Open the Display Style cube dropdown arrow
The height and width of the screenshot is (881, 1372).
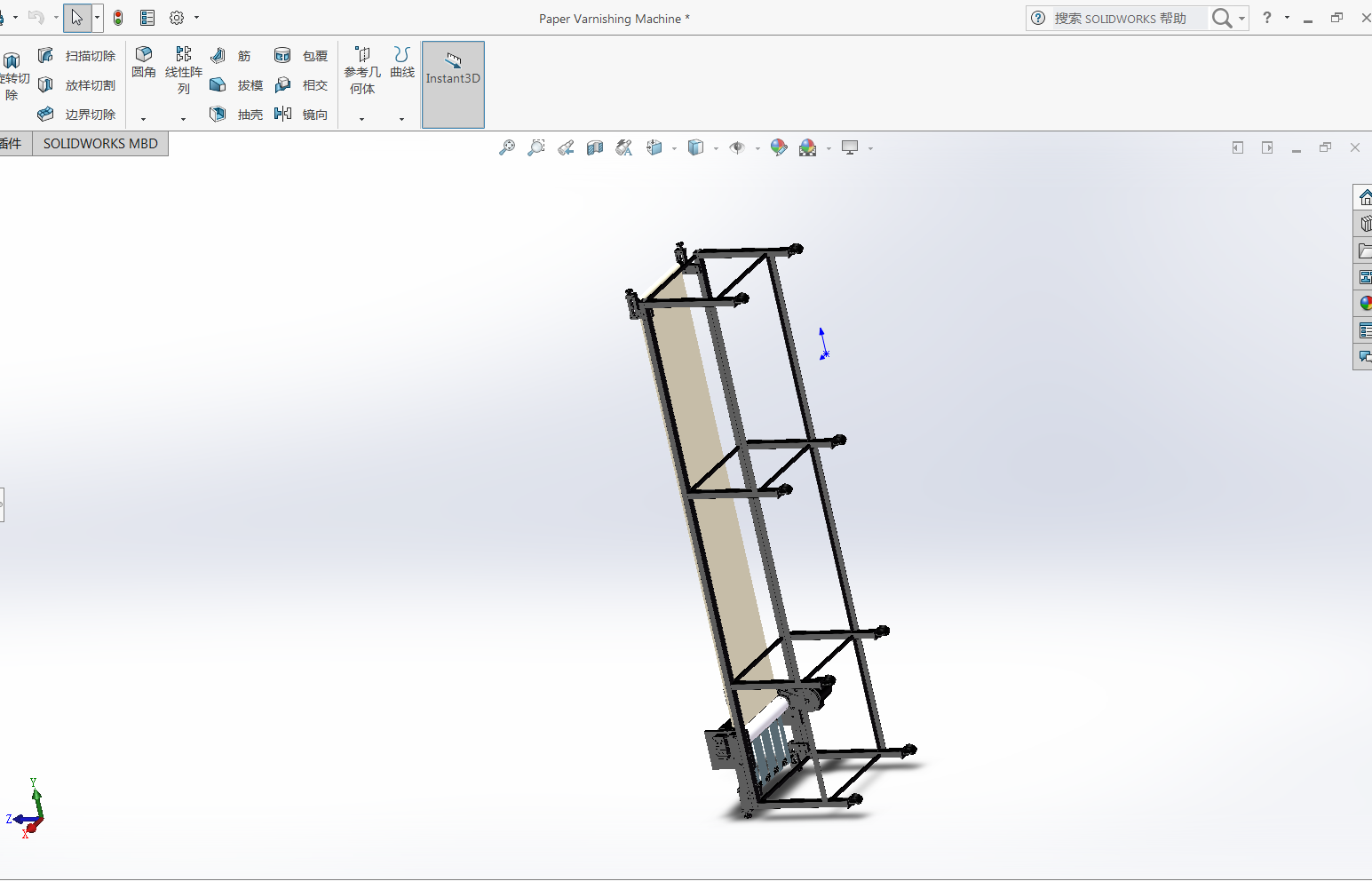[716, 149]
